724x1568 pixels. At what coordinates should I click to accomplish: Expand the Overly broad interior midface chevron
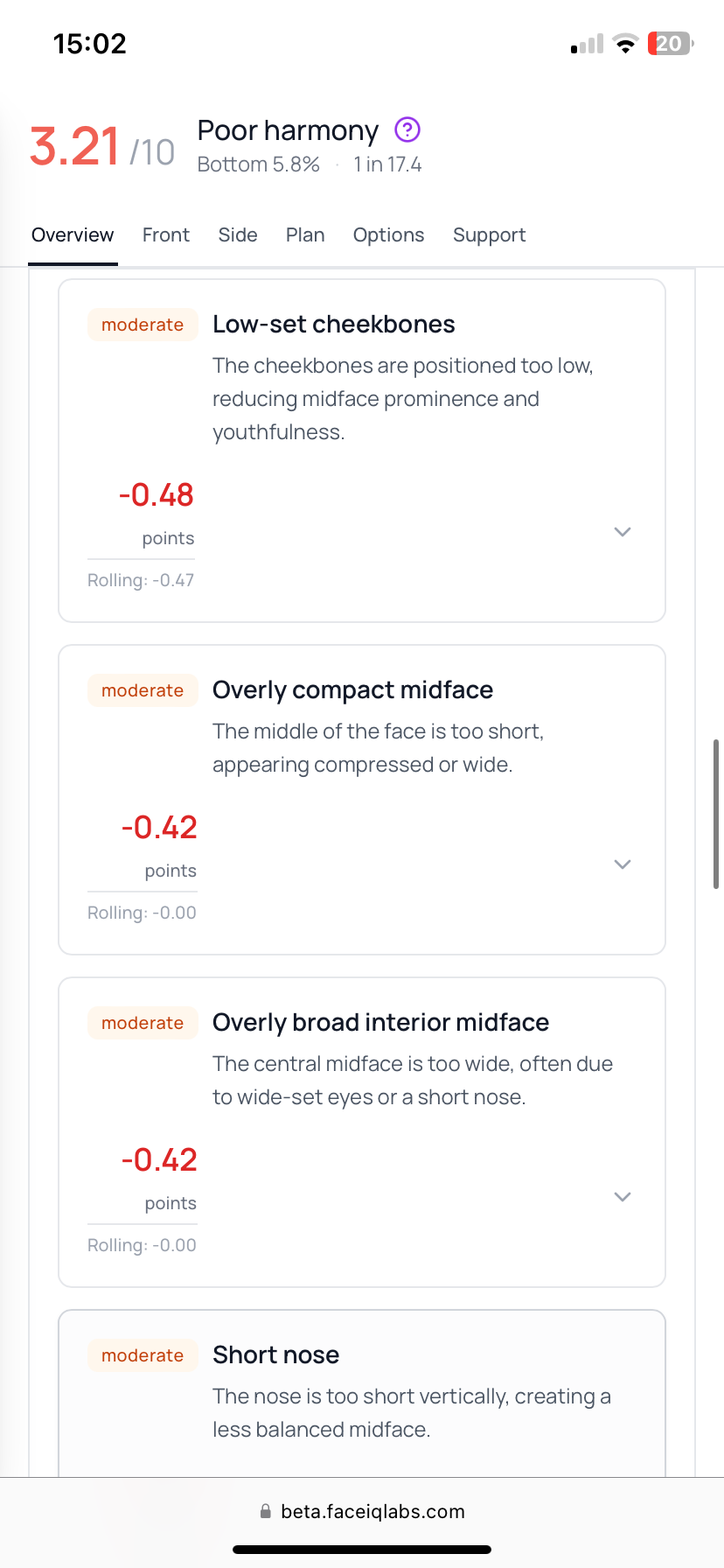pos(623,1197)
